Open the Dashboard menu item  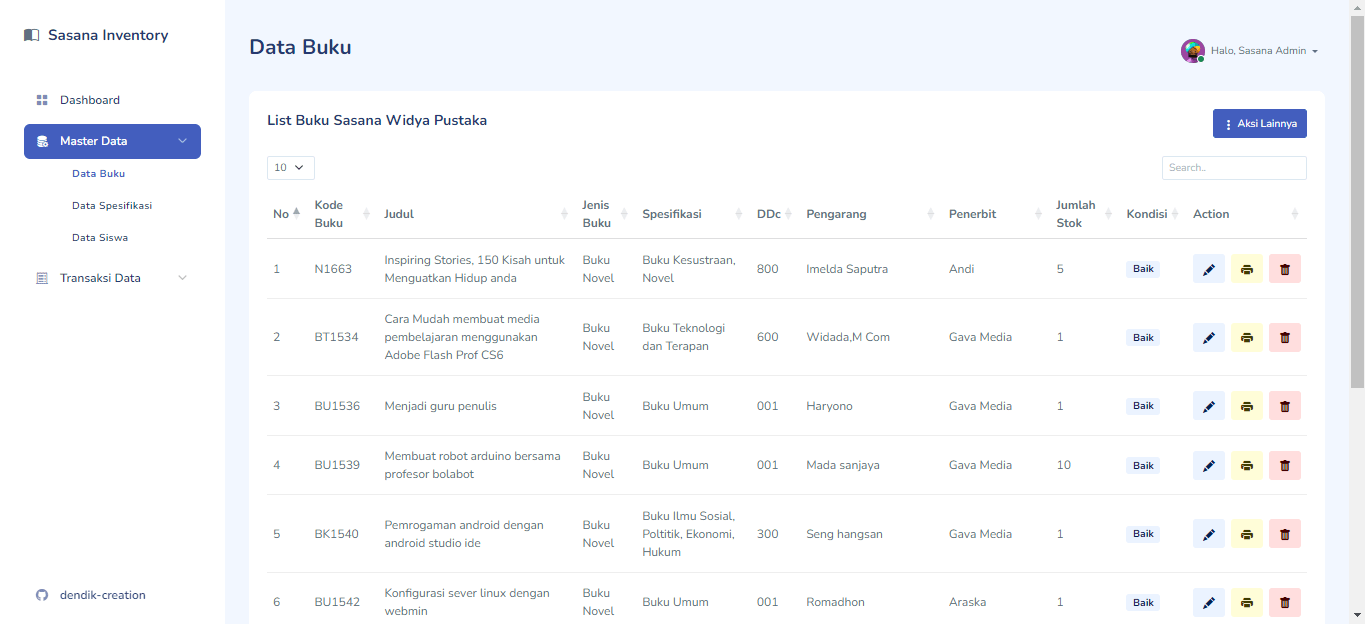coord(112,100)
